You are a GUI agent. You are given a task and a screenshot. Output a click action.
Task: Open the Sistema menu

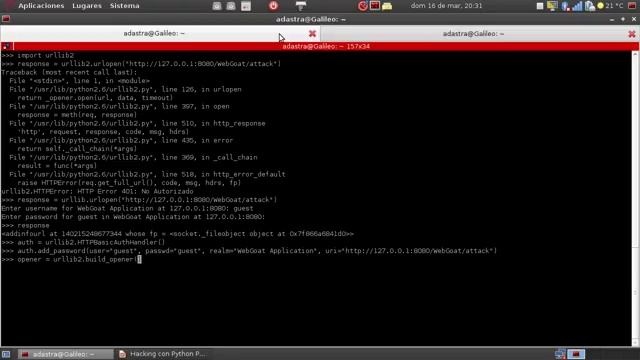click(x=124, y=6)
